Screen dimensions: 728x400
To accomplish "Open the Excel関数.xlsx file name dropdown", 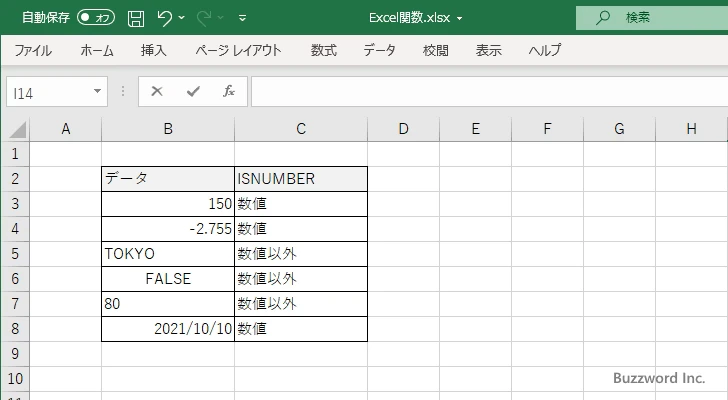I will pos(460,19).
